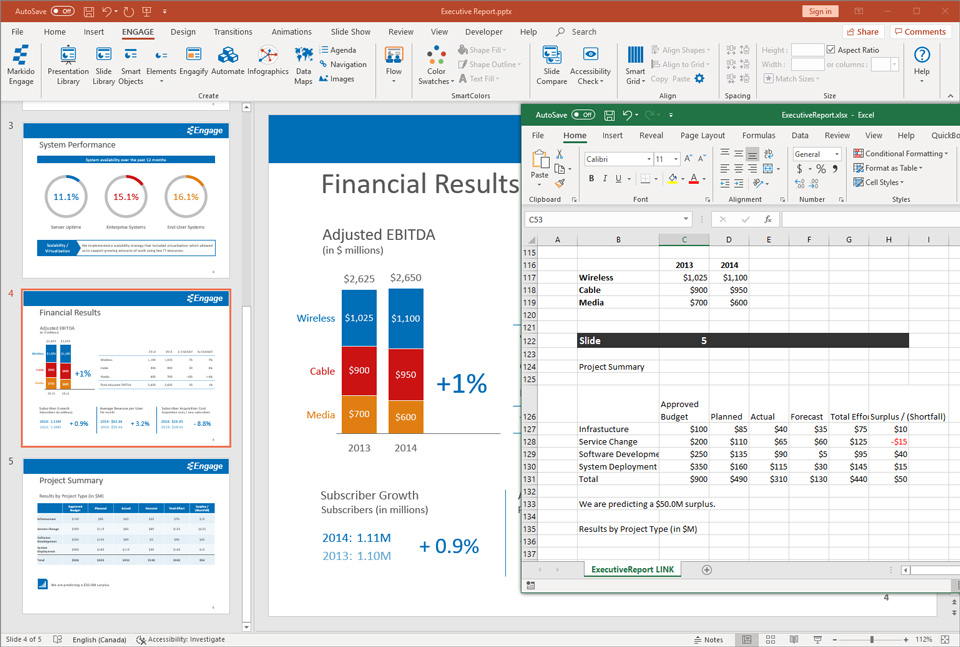Toggle PowerPoint AutoSave switch
960x647 pixels.
[62, 11]
